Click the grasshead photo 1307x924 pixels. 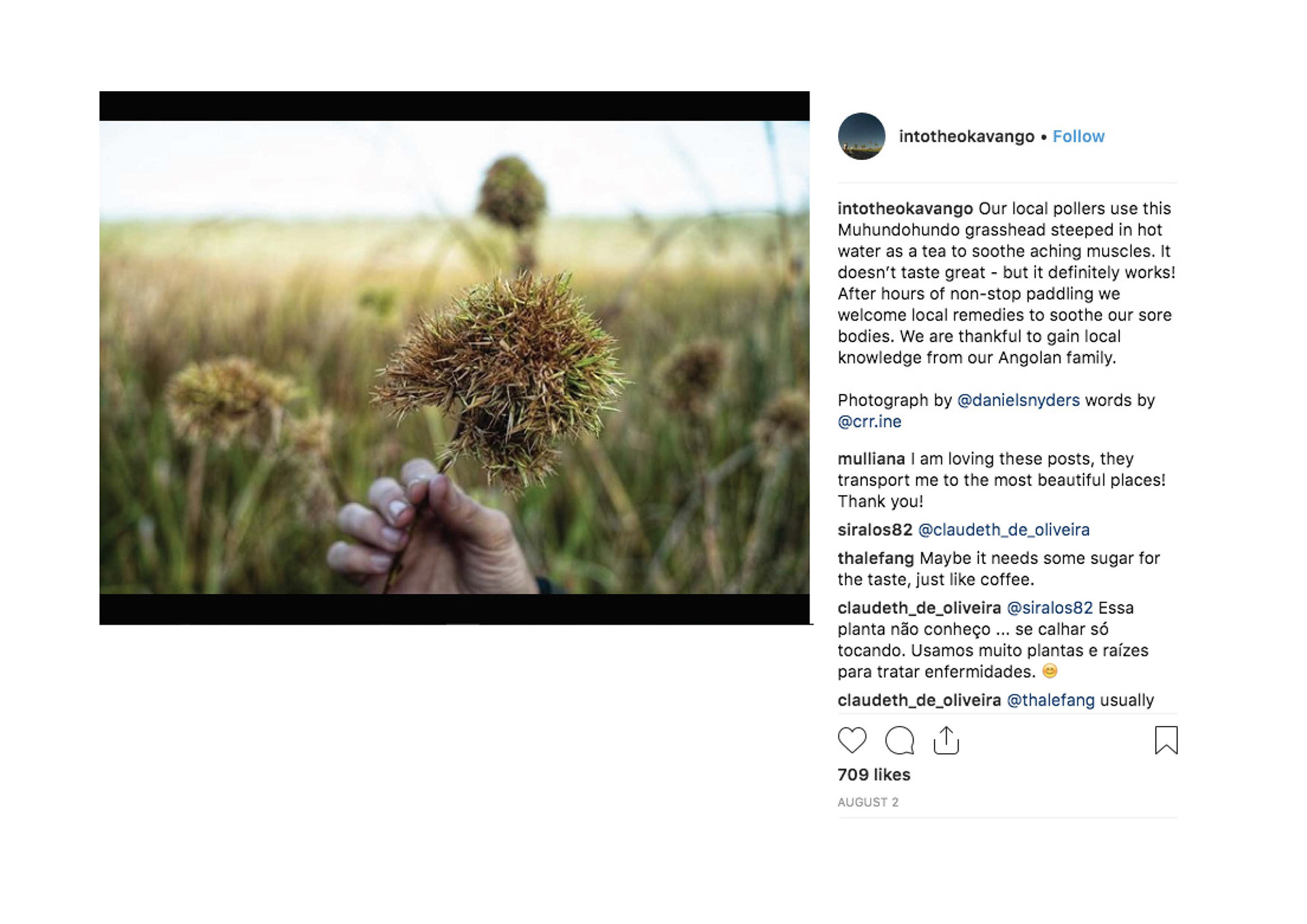(454, 357)
